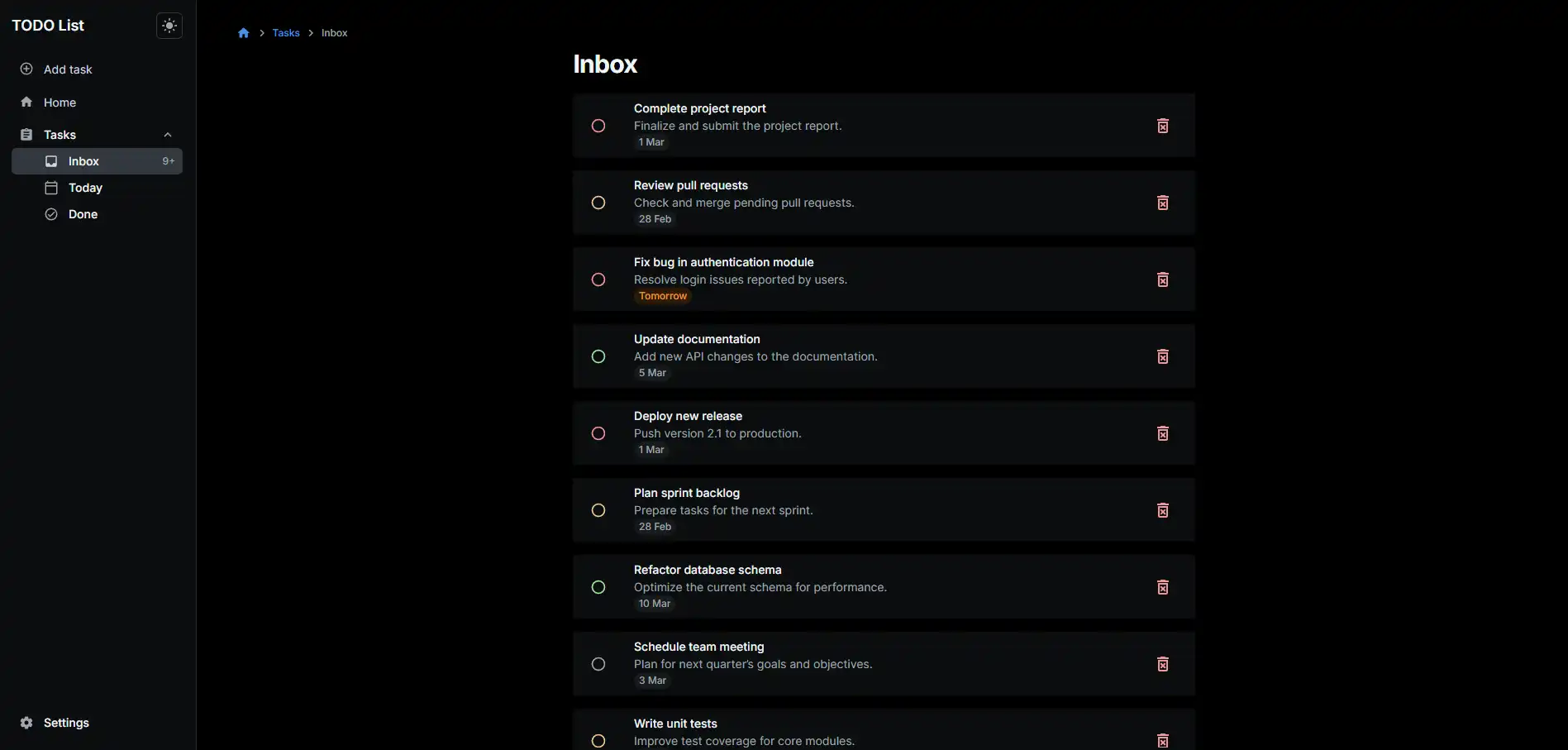Toggle the light/dark theme button
Viewport: 1568px width, 750px height.
(x=169, y=26)
